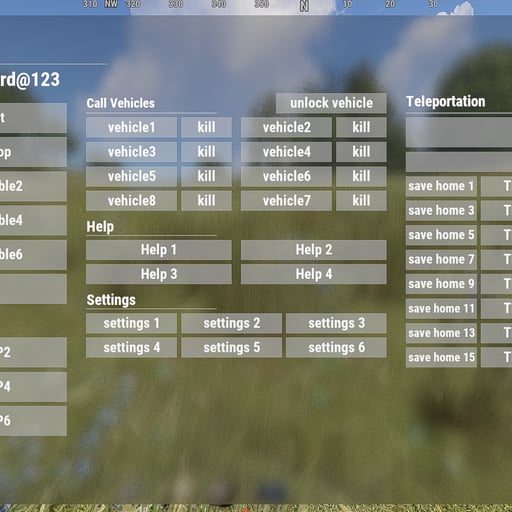Screen dimensions: 512x512
Task: Select save home 13
Action: click(x=441, y=333)
